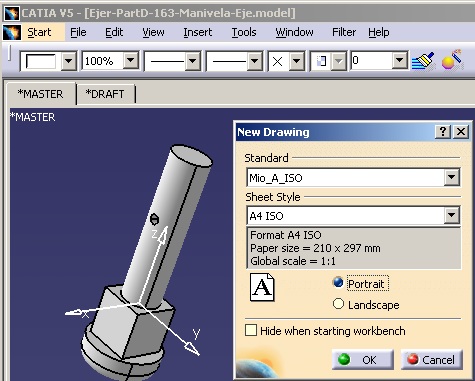
Task: Click the CATIA document icon beside Start
Action: (12, 32)
